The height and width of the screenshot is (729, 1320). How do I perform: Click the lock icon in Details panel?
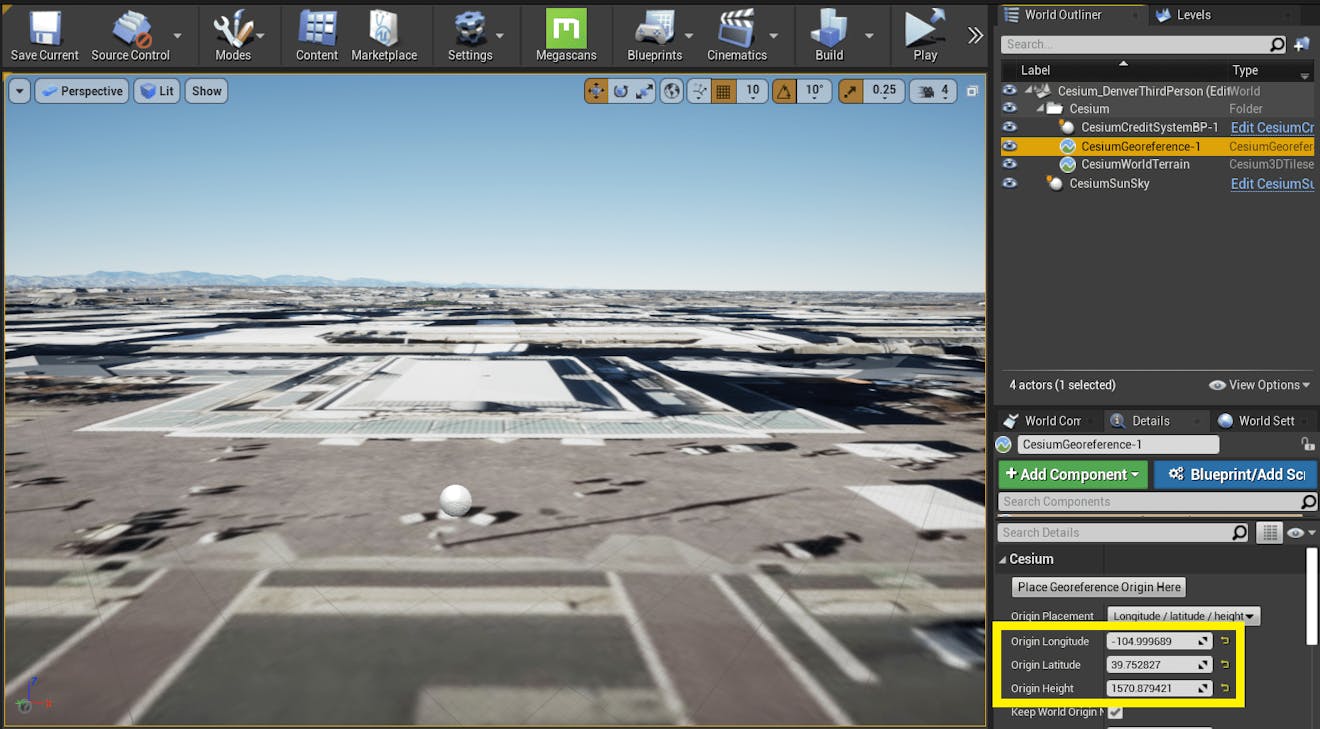pos(1307,444)
